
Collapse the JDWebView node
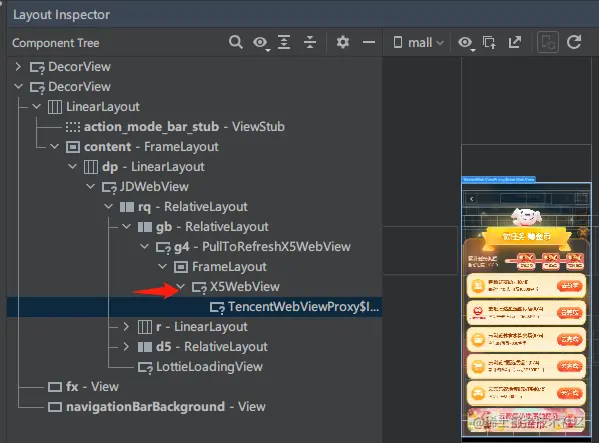pyautogui.click(x=91, y=186)
